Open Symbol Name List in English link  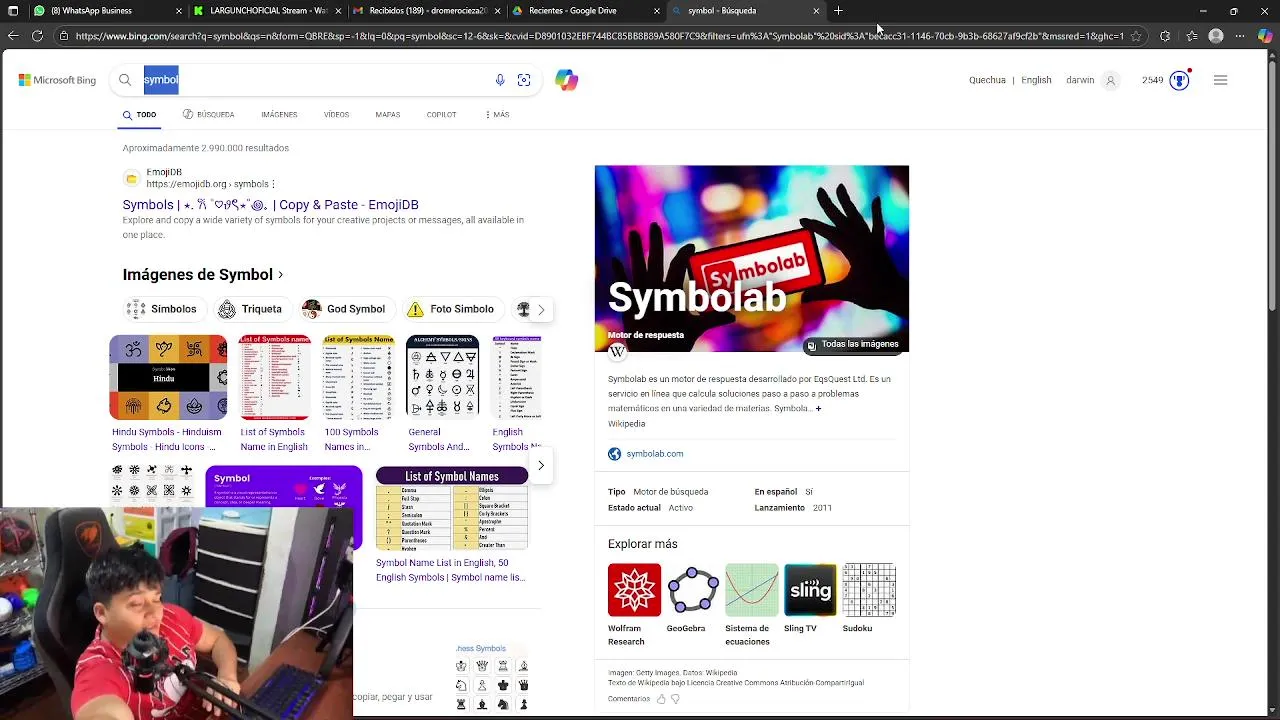click(450, 570)
